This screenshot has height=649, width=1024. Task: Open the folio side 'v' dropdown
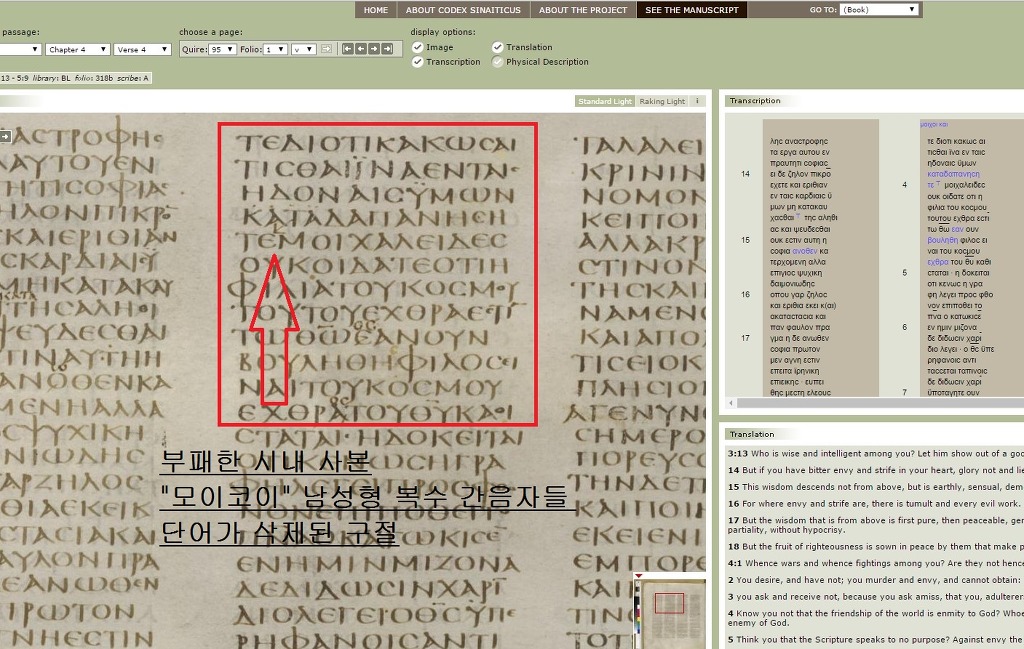[x=304, y=49]
